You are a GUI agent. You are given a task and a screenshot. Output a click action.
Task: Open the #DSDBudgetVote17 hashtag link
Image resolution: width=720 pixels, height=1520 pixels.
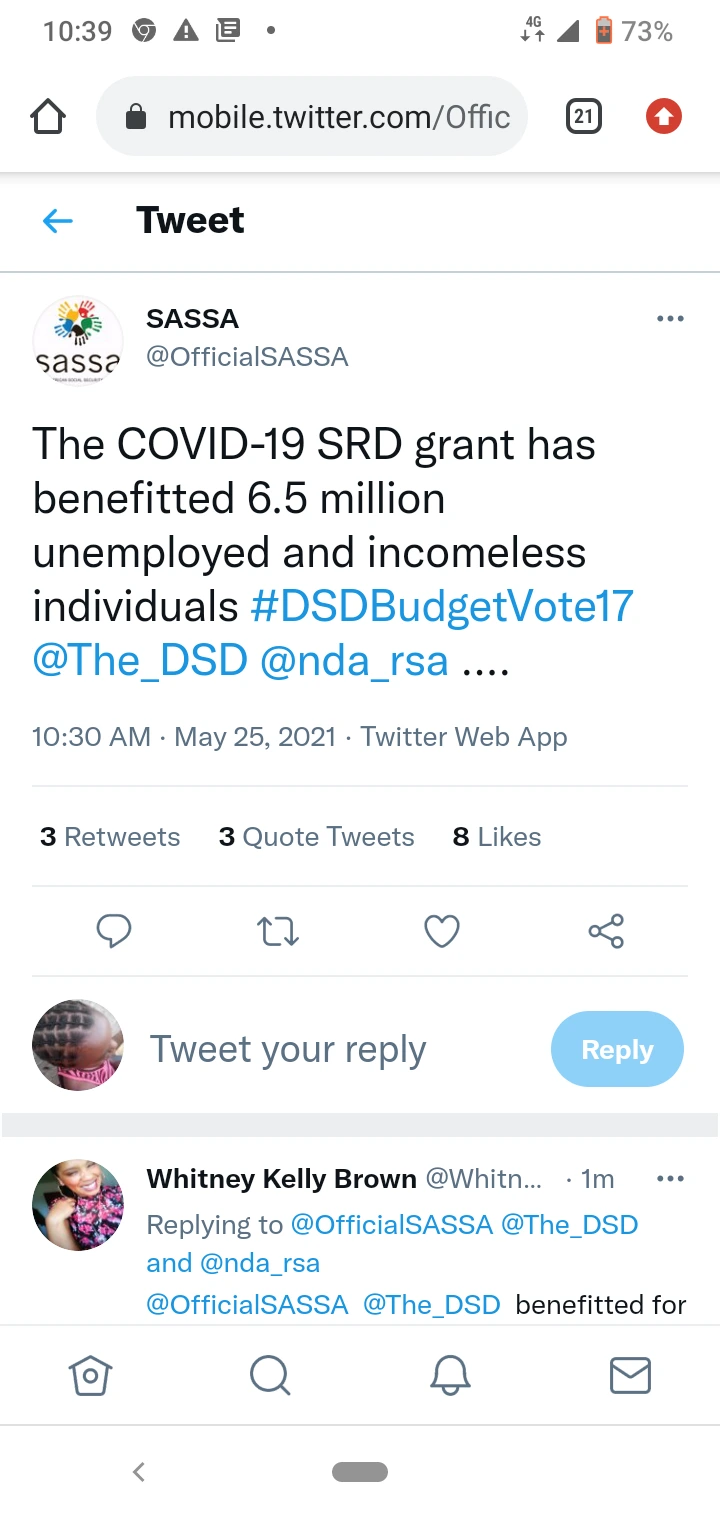click(441, 607)
